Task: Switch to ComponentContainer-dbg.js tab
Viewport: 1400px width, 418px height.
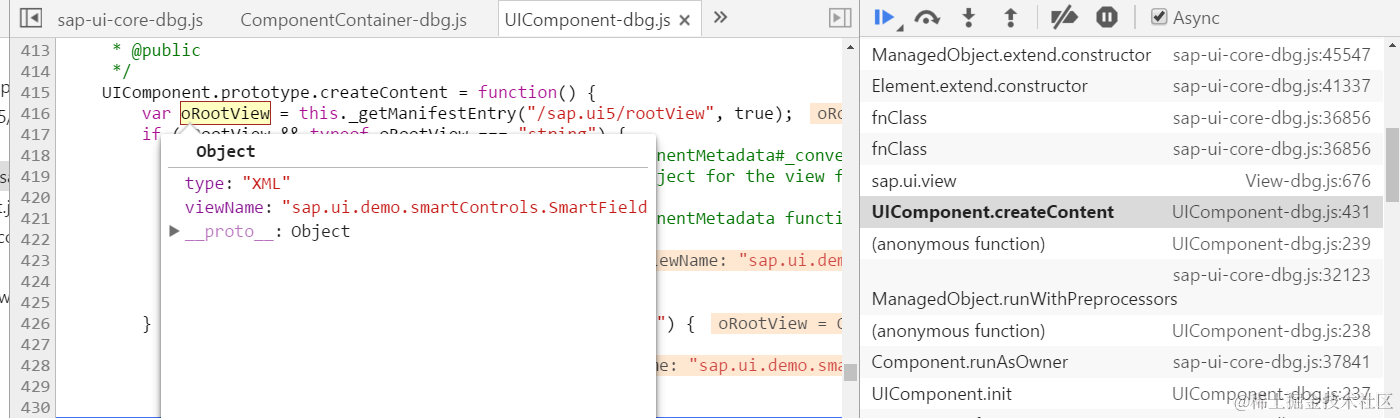Action: [x=354, y=19]
